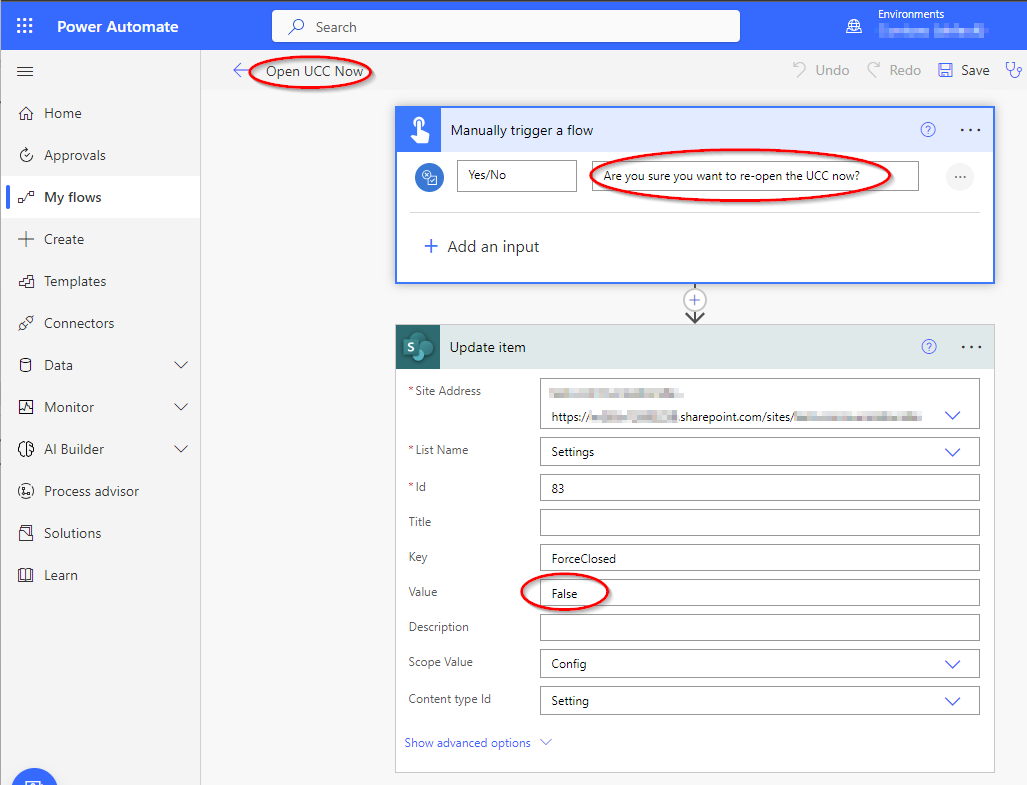Viewport: 1027px width, 785px height.
Task: Click the Solutions icon in sidebar
Action: point(26,533)
